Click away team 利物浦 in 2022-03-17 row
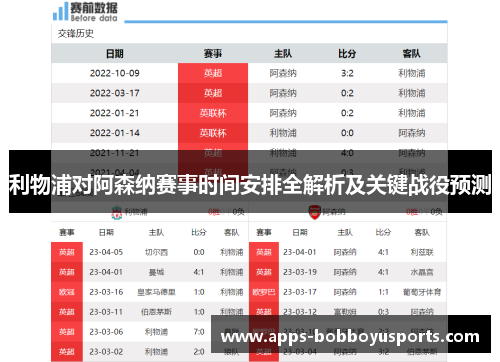The width and height of the screenshot is (500, 362). pyautogui.click(x=412, y=93)
